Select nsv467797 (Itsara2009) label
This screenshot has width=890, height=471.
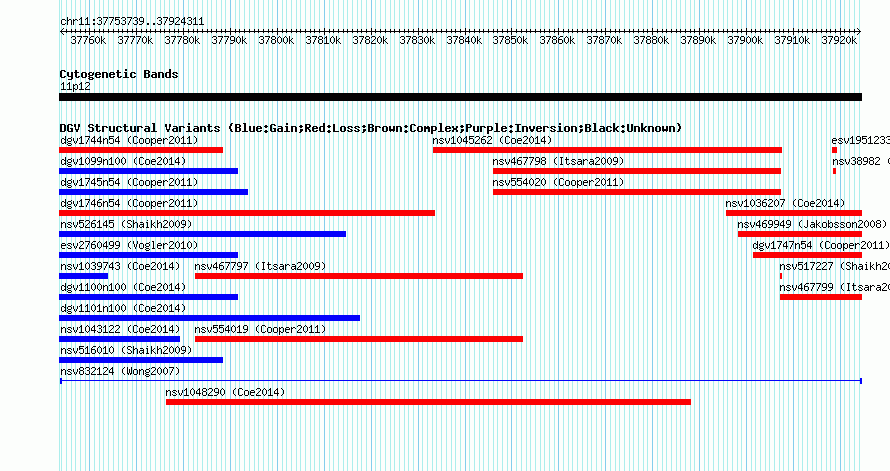260,266
